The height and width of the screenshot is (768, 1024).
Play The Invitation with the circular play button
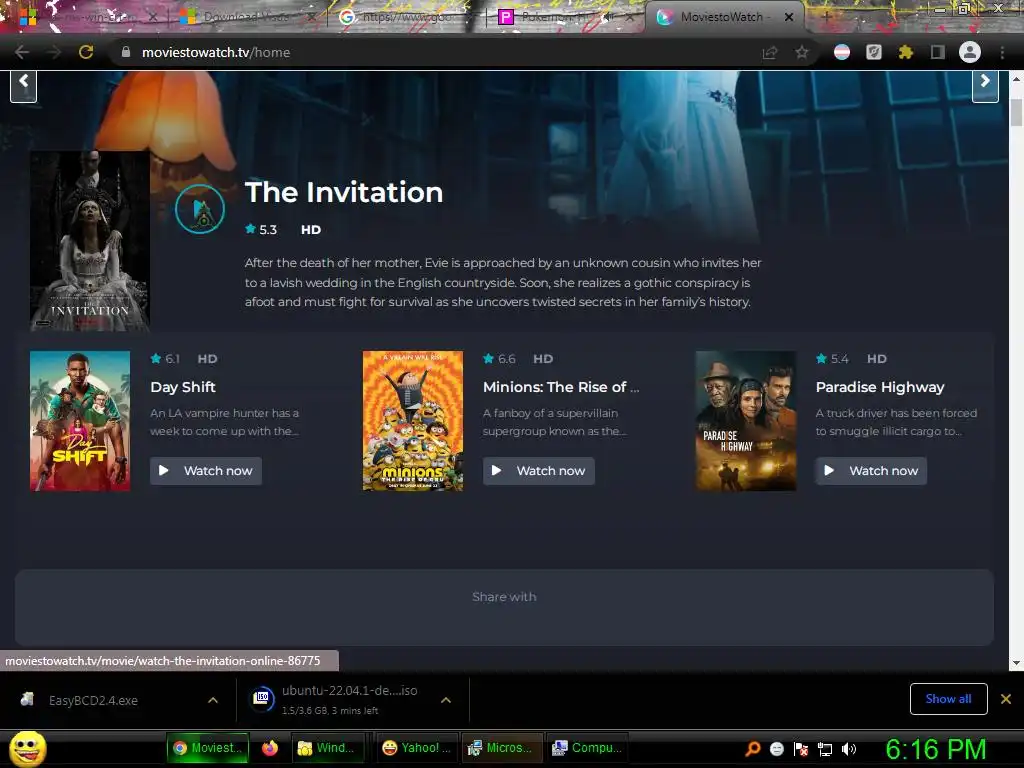(x=200, y=209)
